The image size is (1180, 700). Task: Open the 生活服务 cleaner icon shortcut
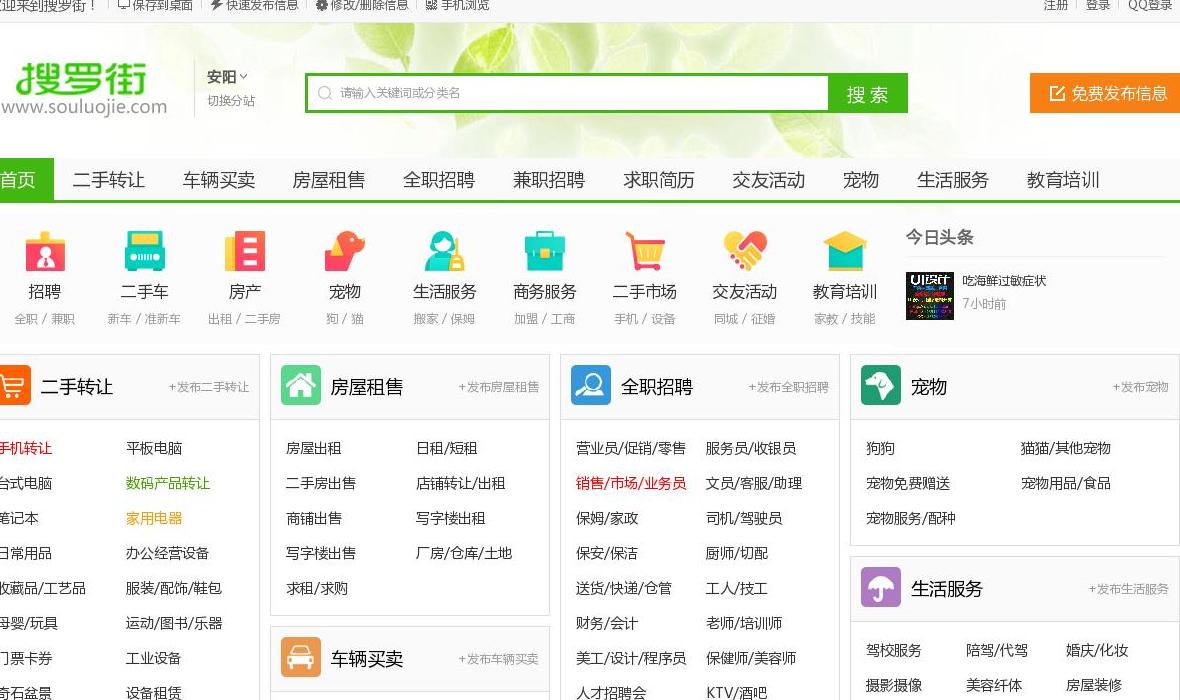tap(445, 251)
